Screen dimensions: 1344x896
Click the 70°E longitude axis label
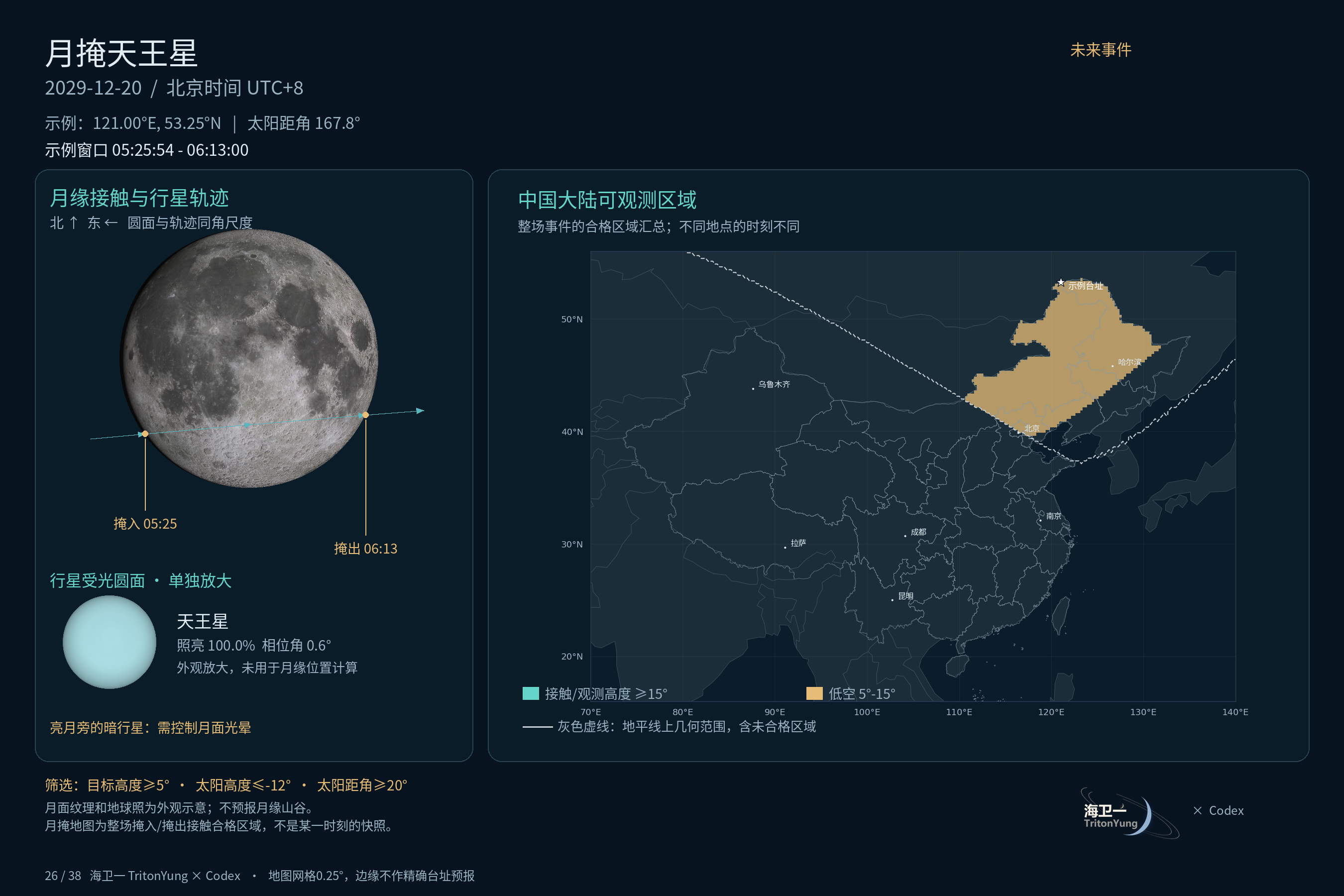[591, 712]
